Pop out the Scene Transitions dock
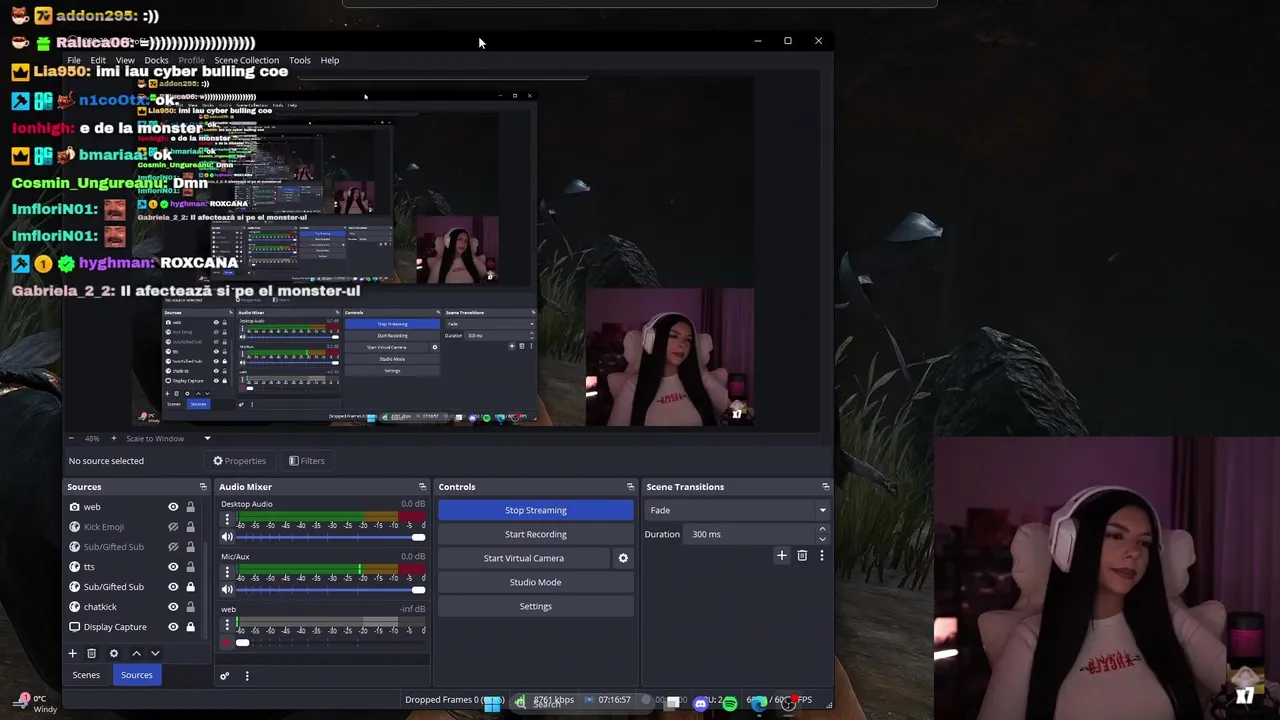1280x720 pixels. tap(825, 487)
